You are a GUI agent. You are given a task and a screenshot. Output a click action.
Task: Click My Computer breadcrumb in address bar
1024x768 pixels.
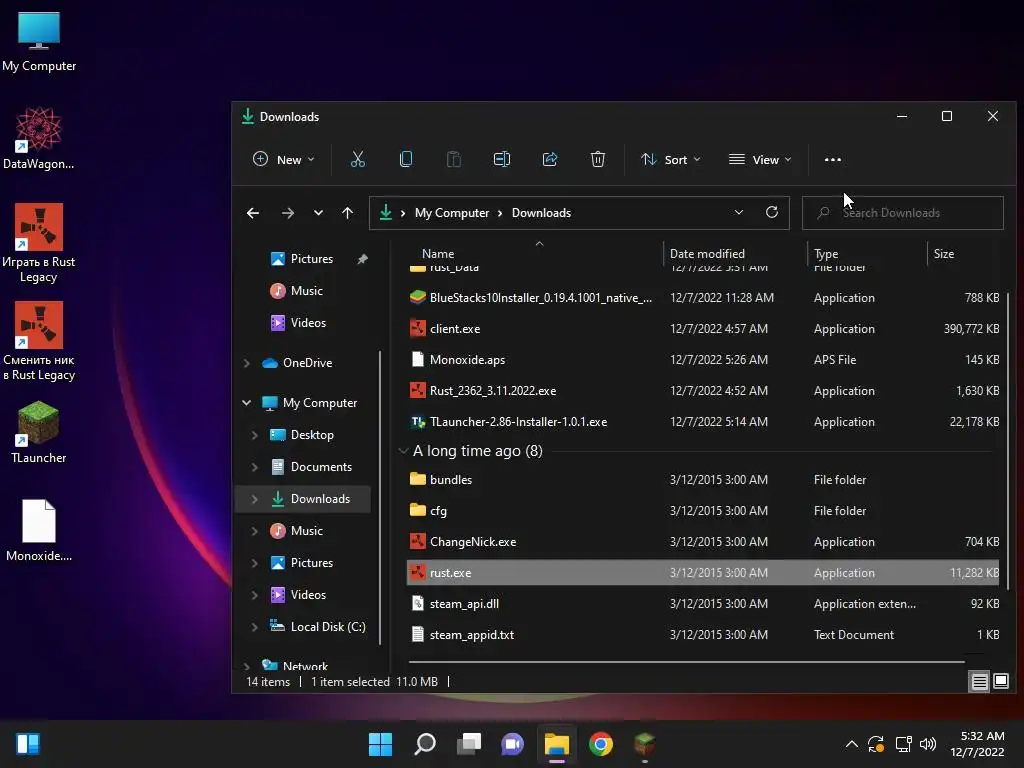[x=452, y=213]
